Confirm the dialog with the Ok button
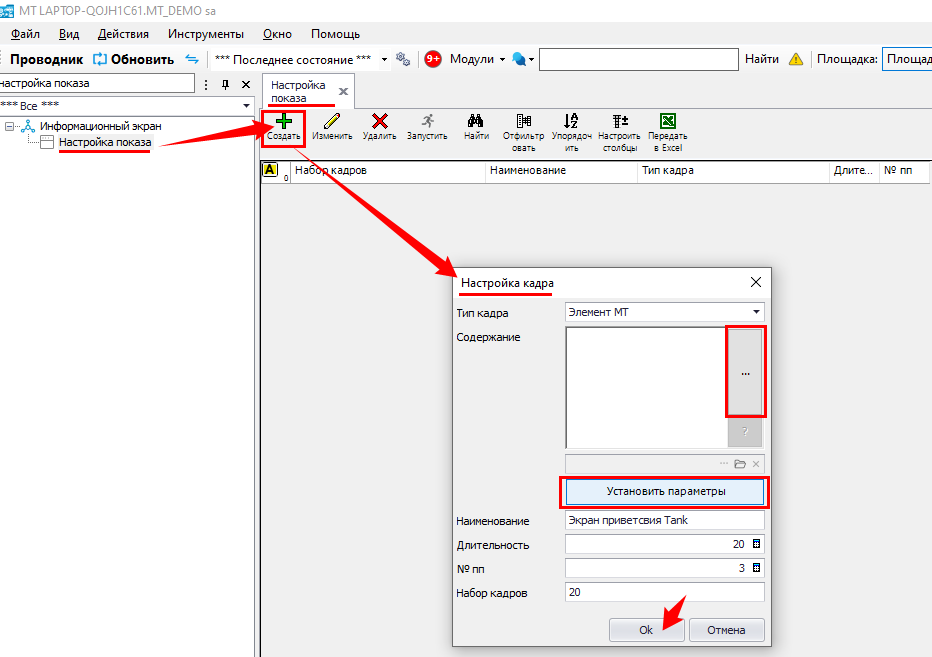Image resolution: width=932 pixels, height=657 pixels. (x=646, y=630)
